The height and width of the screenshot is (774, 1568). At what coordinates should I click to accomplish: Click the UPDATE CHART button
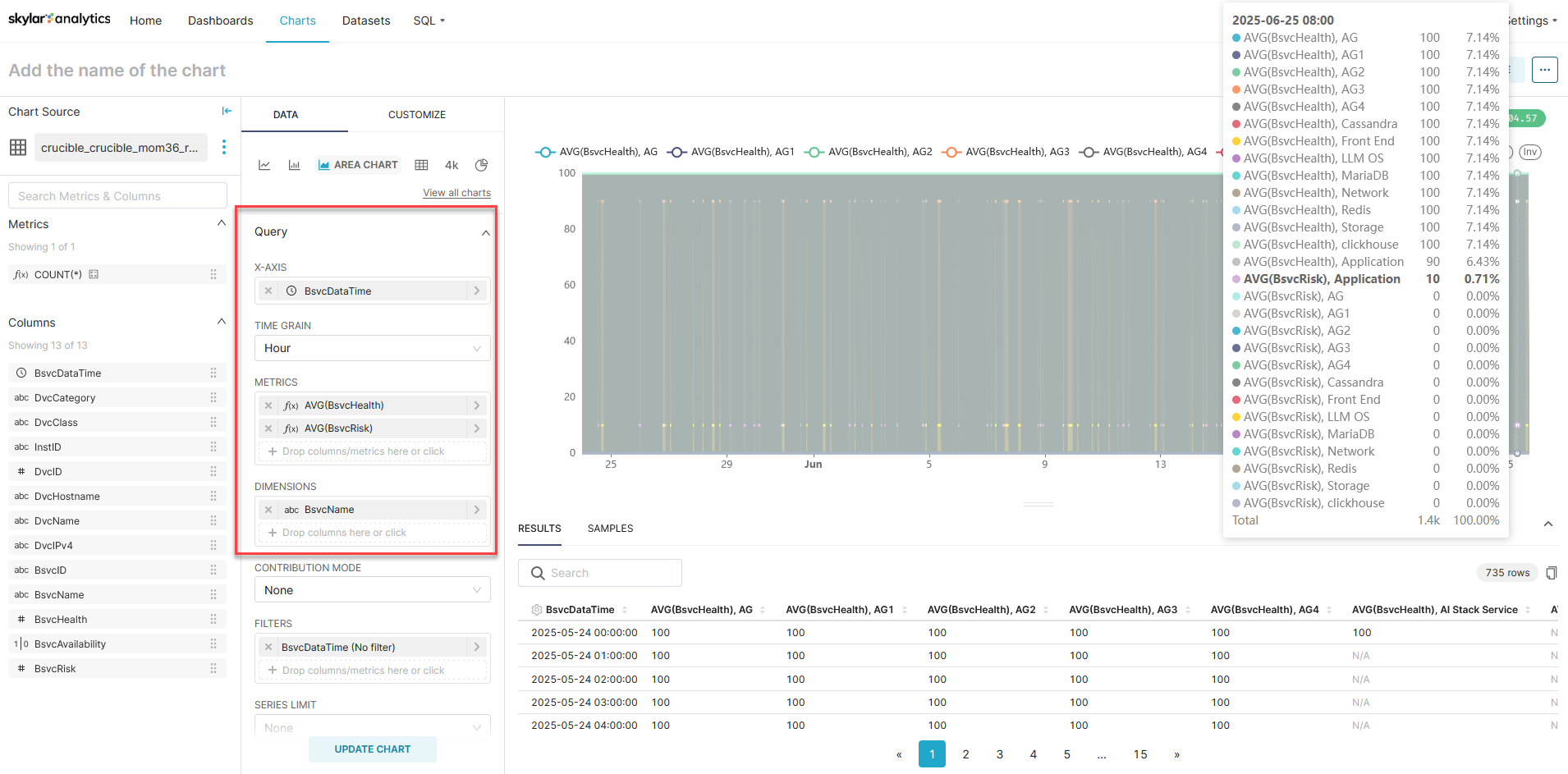pyautogui.click(x=373, y=749)
